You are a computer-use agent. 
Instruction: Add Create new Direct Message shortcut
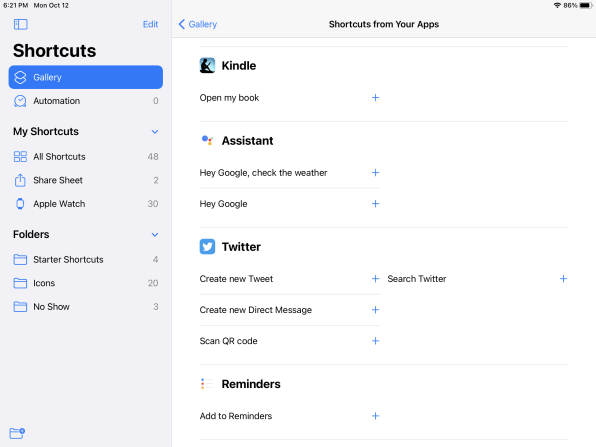(375, 310)
